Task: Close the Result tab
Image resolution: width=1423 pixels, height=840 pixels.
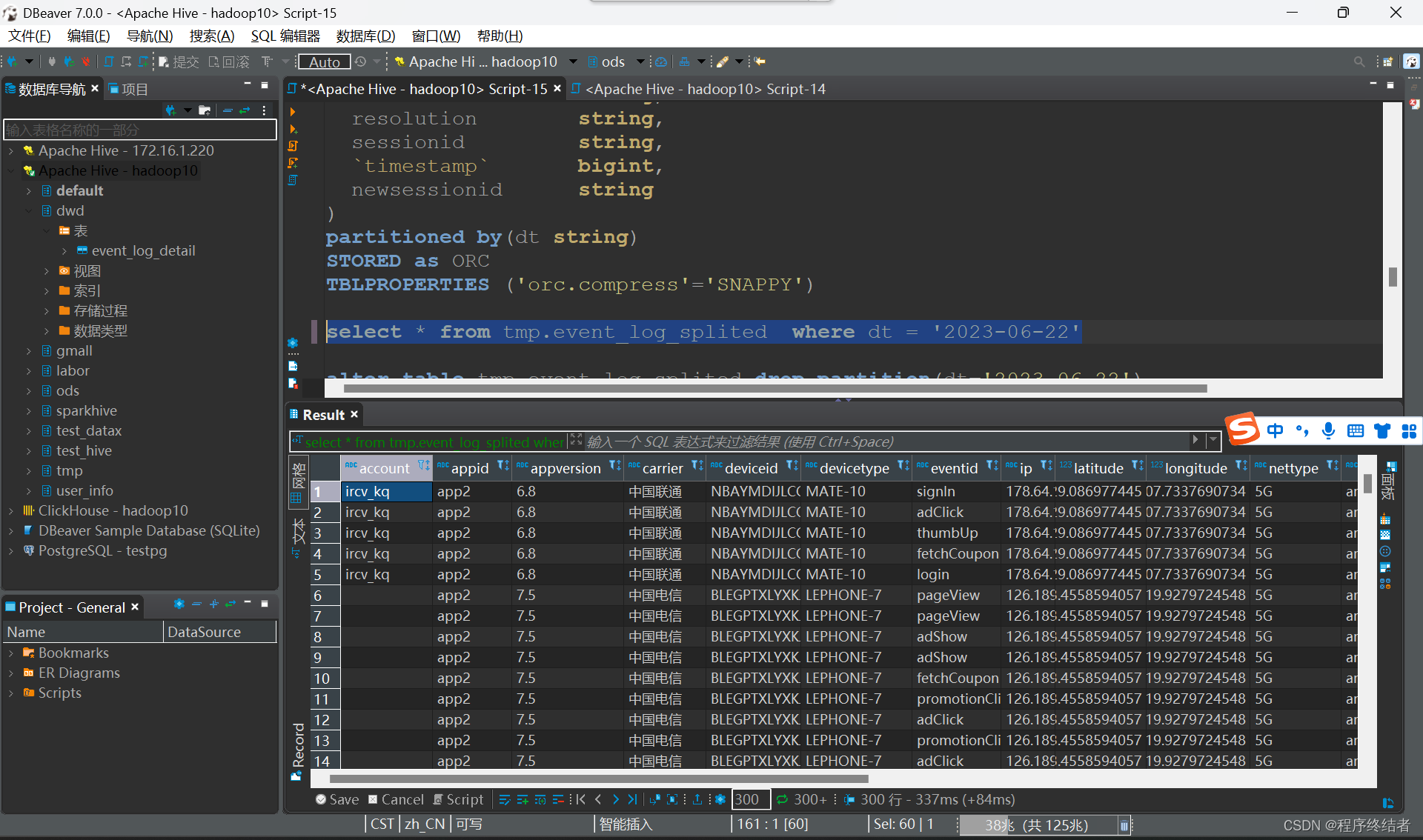Action: click(354, 415)
